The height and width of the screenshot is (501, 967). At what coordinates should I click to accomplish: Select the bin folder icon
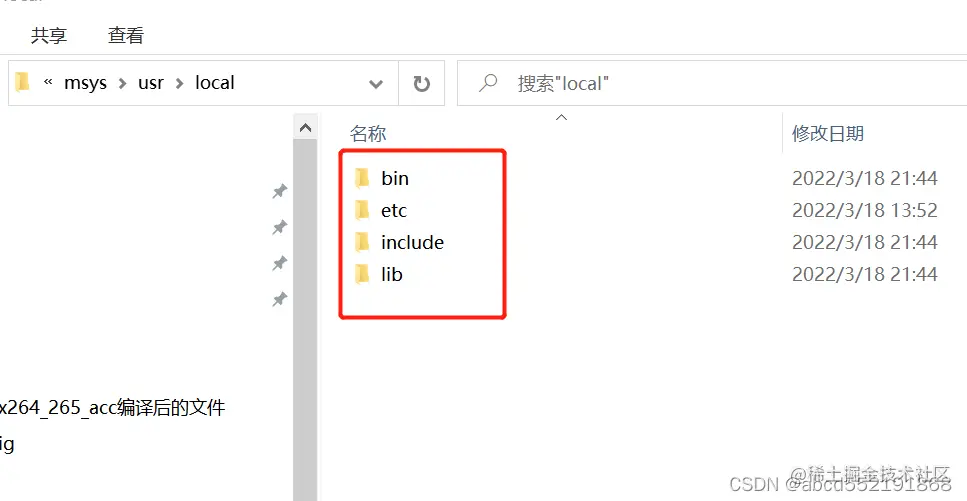(363, 178)
